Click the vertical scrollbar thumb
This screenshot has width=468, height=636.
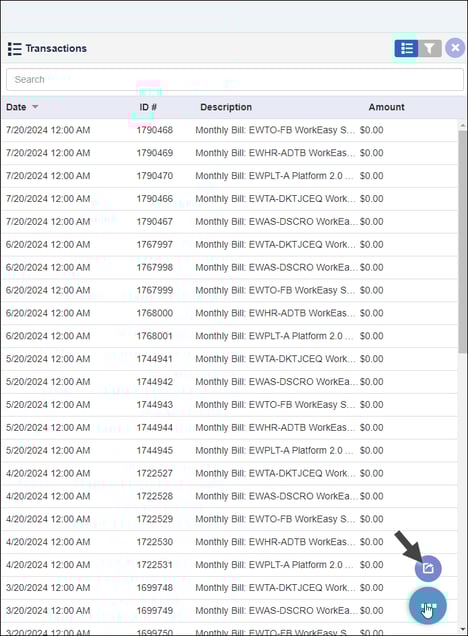[462, 241]
